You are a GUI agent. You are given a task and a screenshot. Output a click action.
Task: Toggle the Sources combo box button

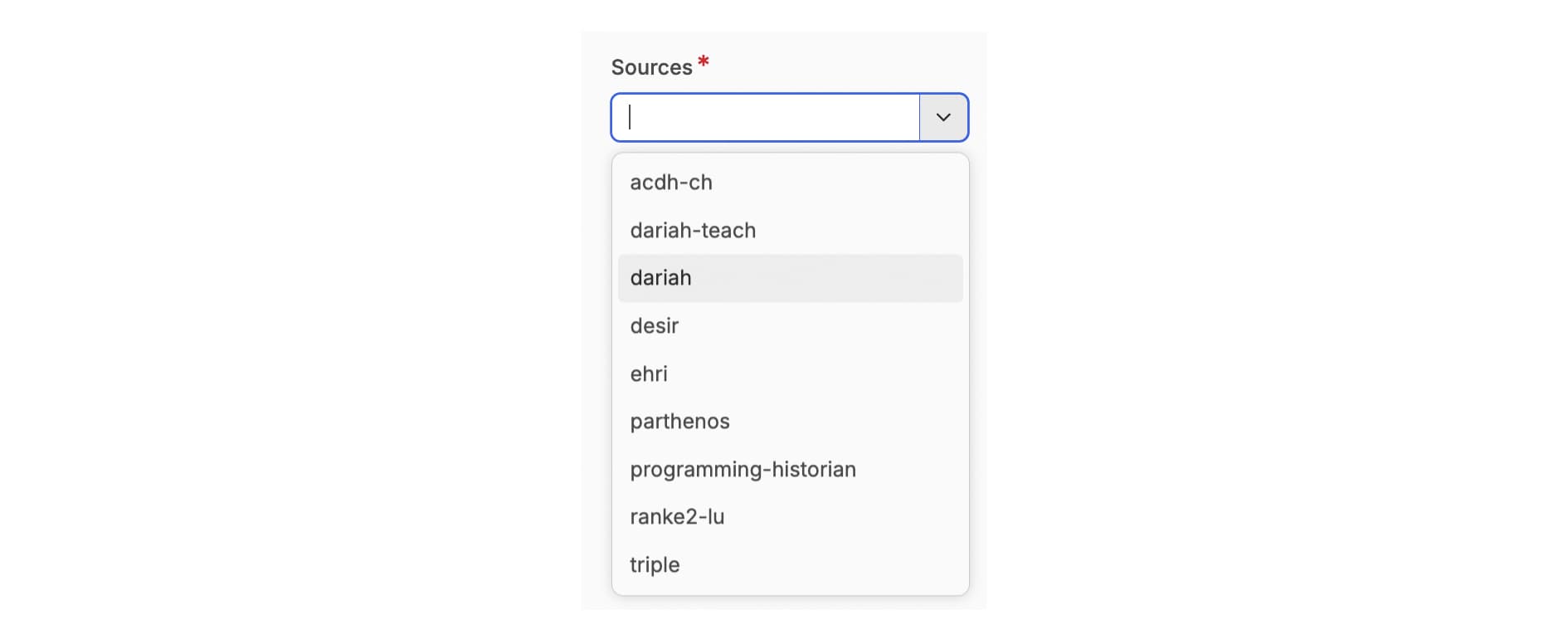pyautogui.click(x=943, y=117)
